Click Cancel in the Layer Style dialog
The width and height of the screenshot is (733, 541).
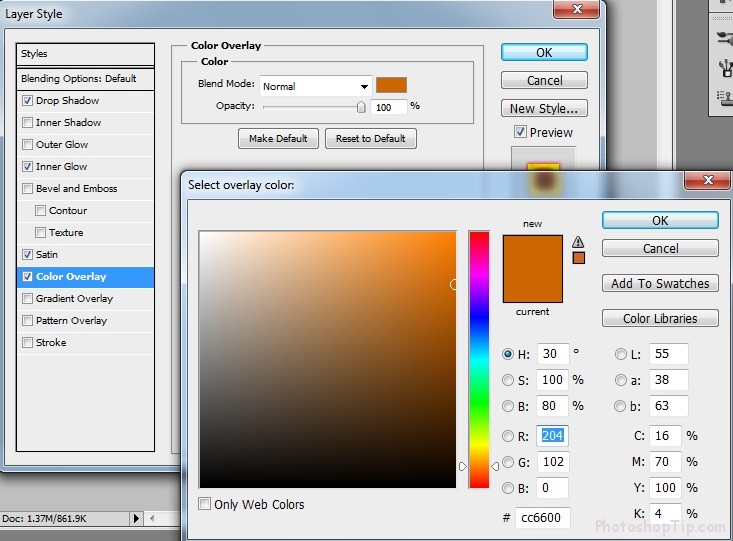(x=544, y=80)
